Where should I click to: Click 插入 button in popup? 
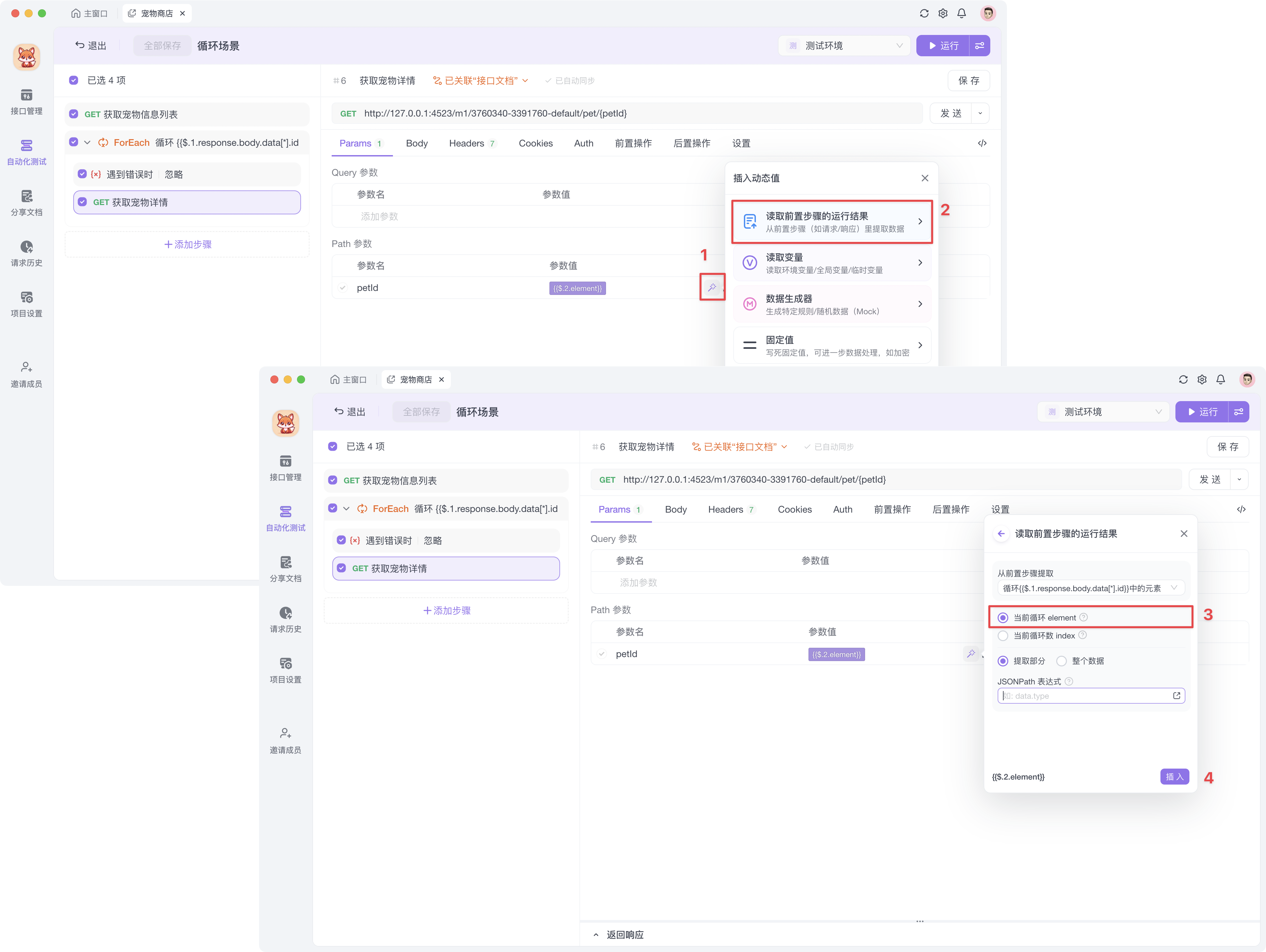coord(1174,776)
